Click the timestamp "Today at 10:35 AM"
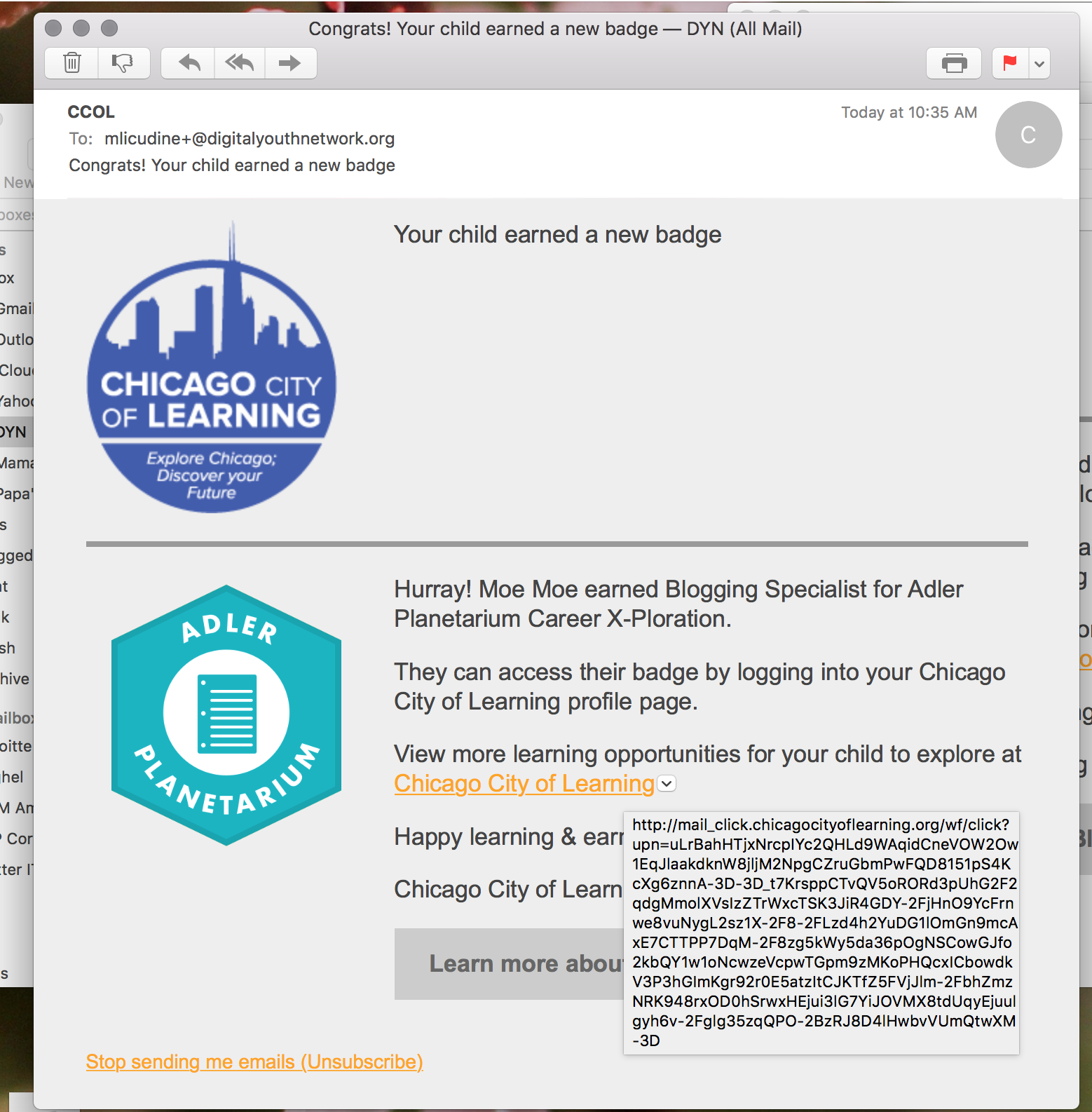Viewport: 1092px width, 1112px height. tap(909, 113)
